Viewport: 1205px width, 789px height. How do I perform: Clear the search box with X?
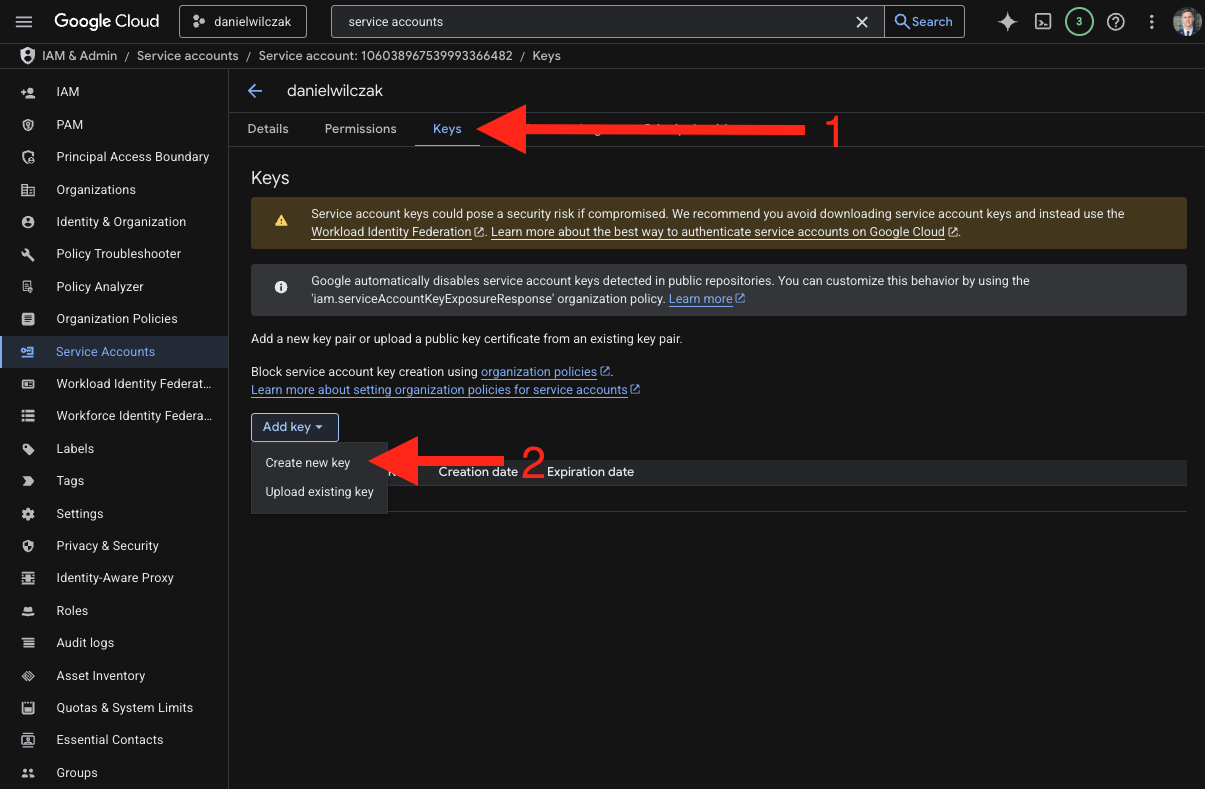(x=862, y=22)
